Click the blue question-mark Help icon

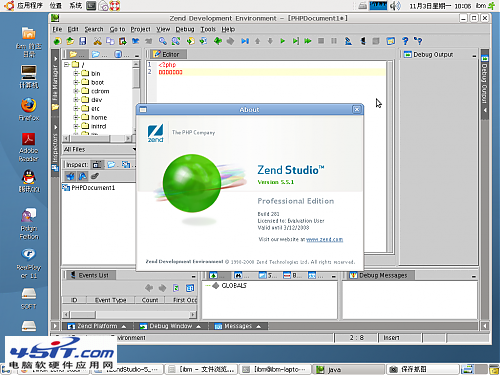405,41
